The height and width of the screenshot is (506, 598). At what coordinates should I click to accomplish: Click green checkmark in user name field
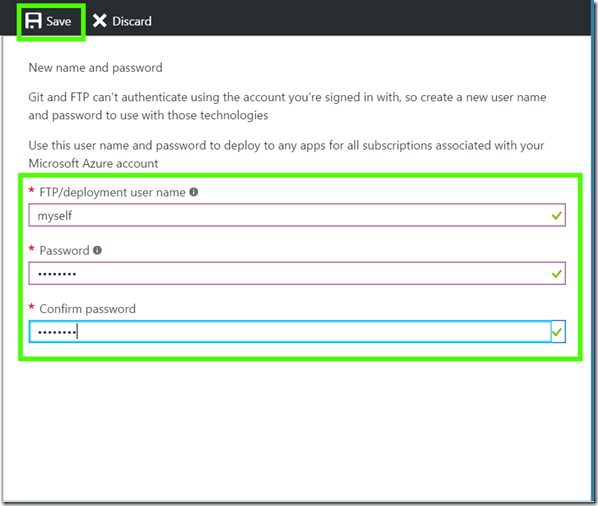[x=557, y=215]
